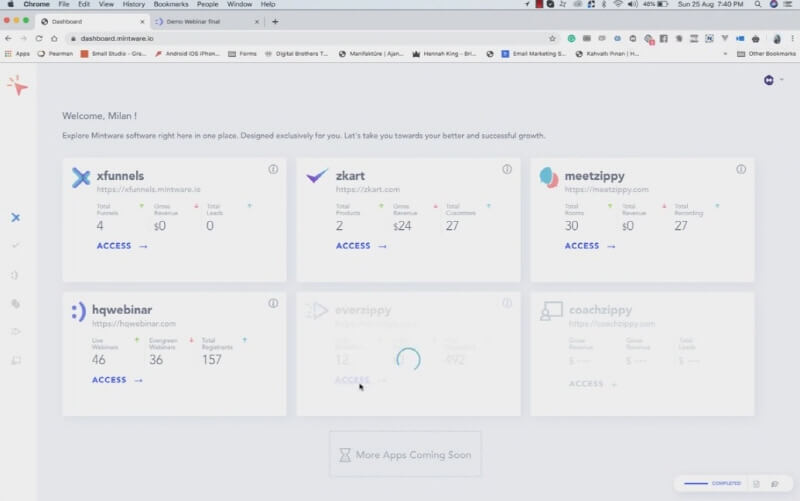Reload the dashboard page
Screen dimensions: 800x501
[x=39, y=38]
